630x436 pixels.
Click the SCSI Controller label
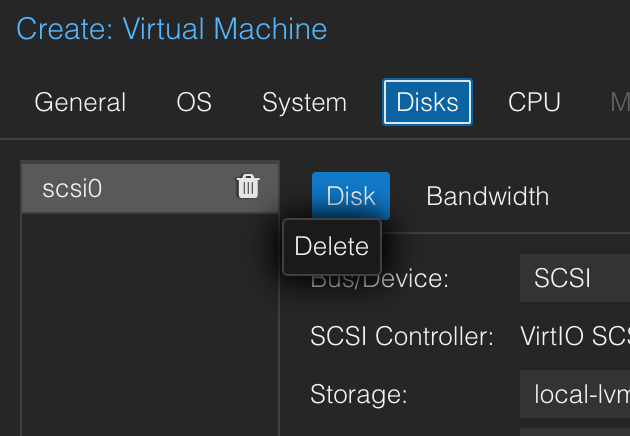(402, 336)
